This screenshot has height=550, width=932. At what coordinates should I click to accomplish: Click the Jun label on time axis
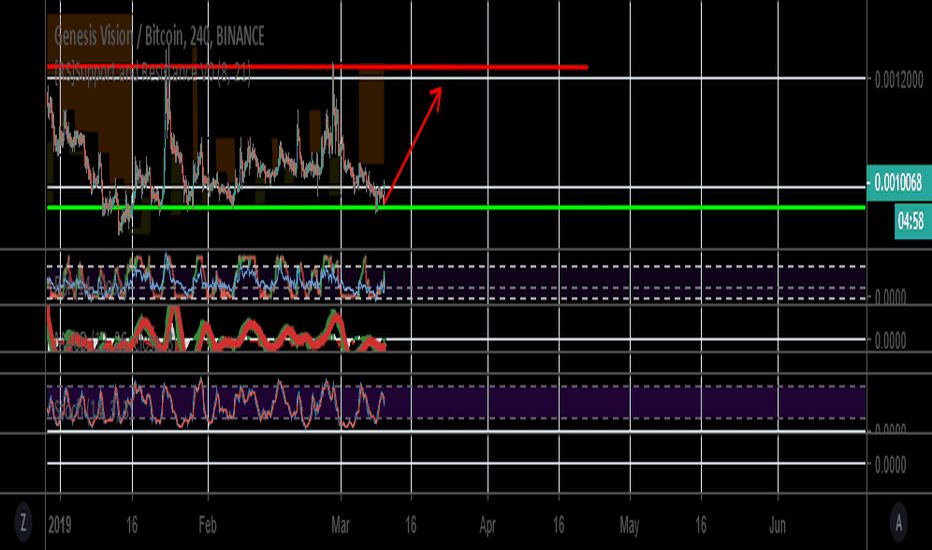[x=777, y=525]
